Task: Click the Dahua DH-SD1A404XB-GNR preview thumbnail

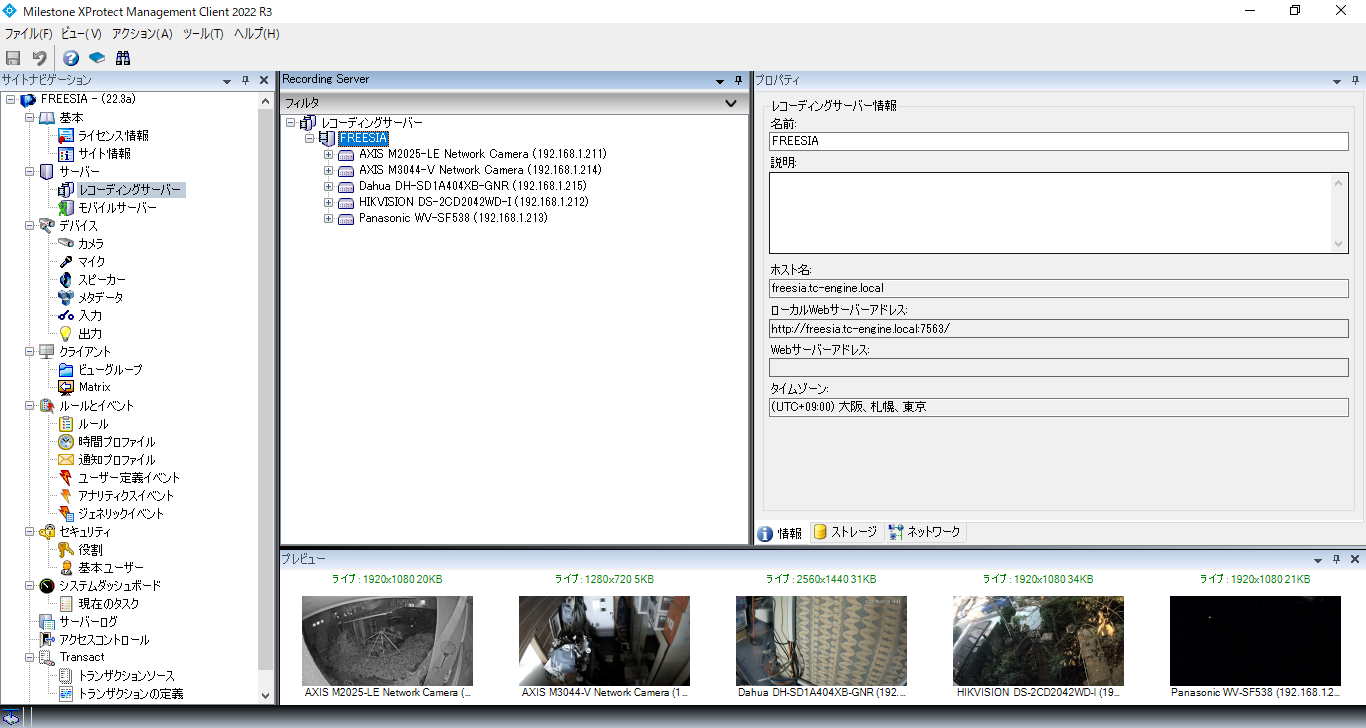Action: point(821,641)
